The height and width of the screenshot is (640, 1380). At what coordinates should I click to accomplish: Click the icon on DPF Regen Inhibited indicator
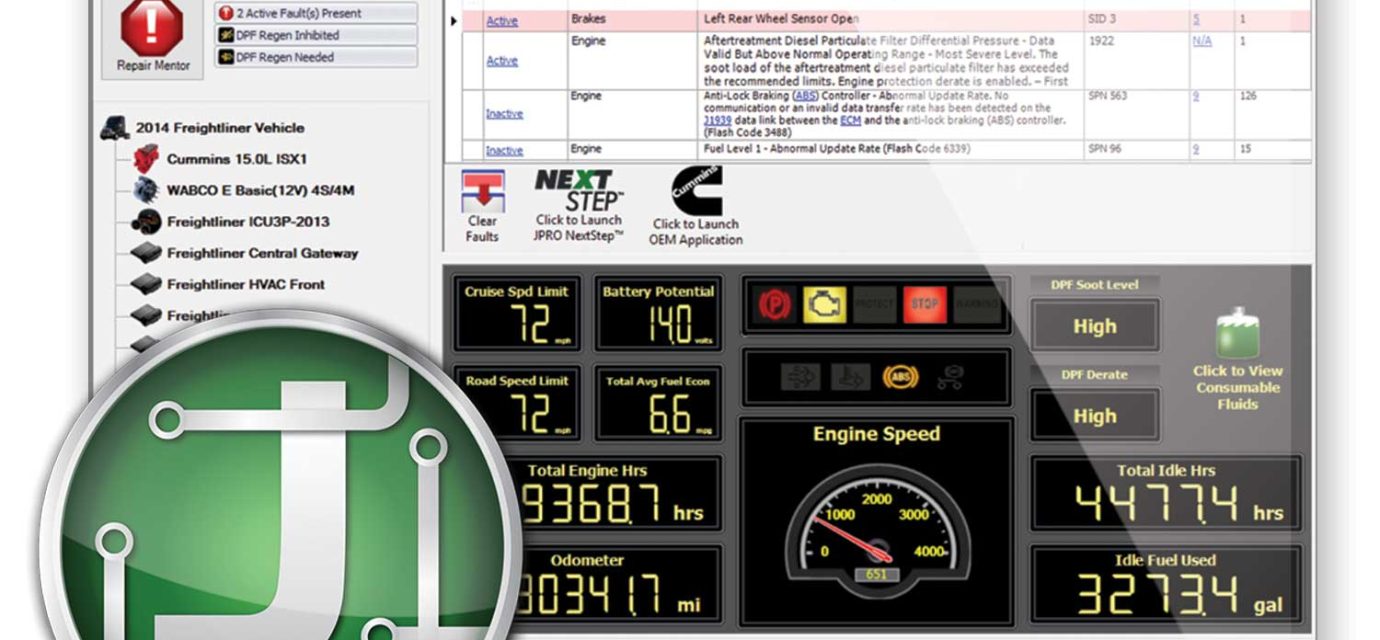point(226,35)
